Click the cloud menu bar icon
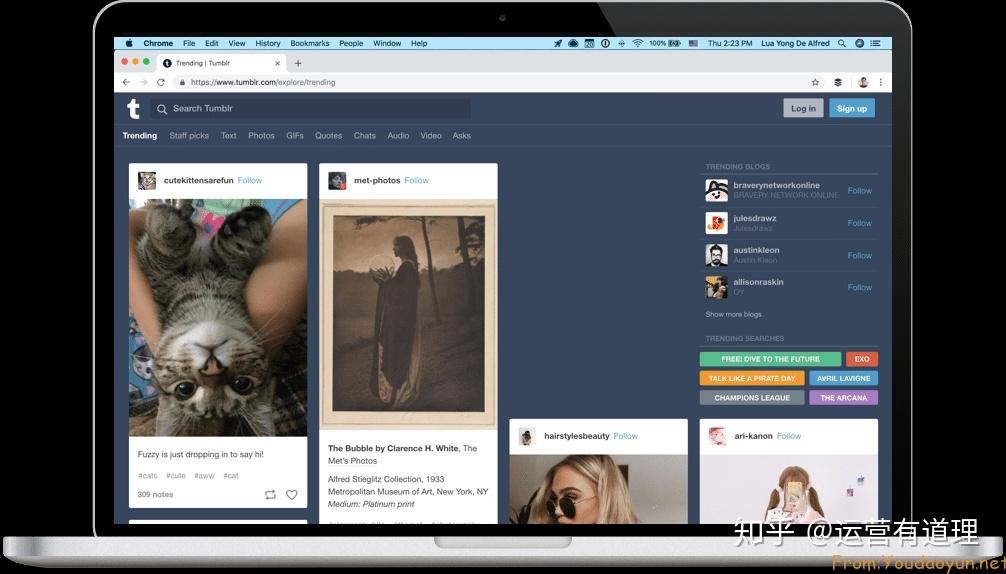This screenshot has width=1006, height=574. (574, 43)
